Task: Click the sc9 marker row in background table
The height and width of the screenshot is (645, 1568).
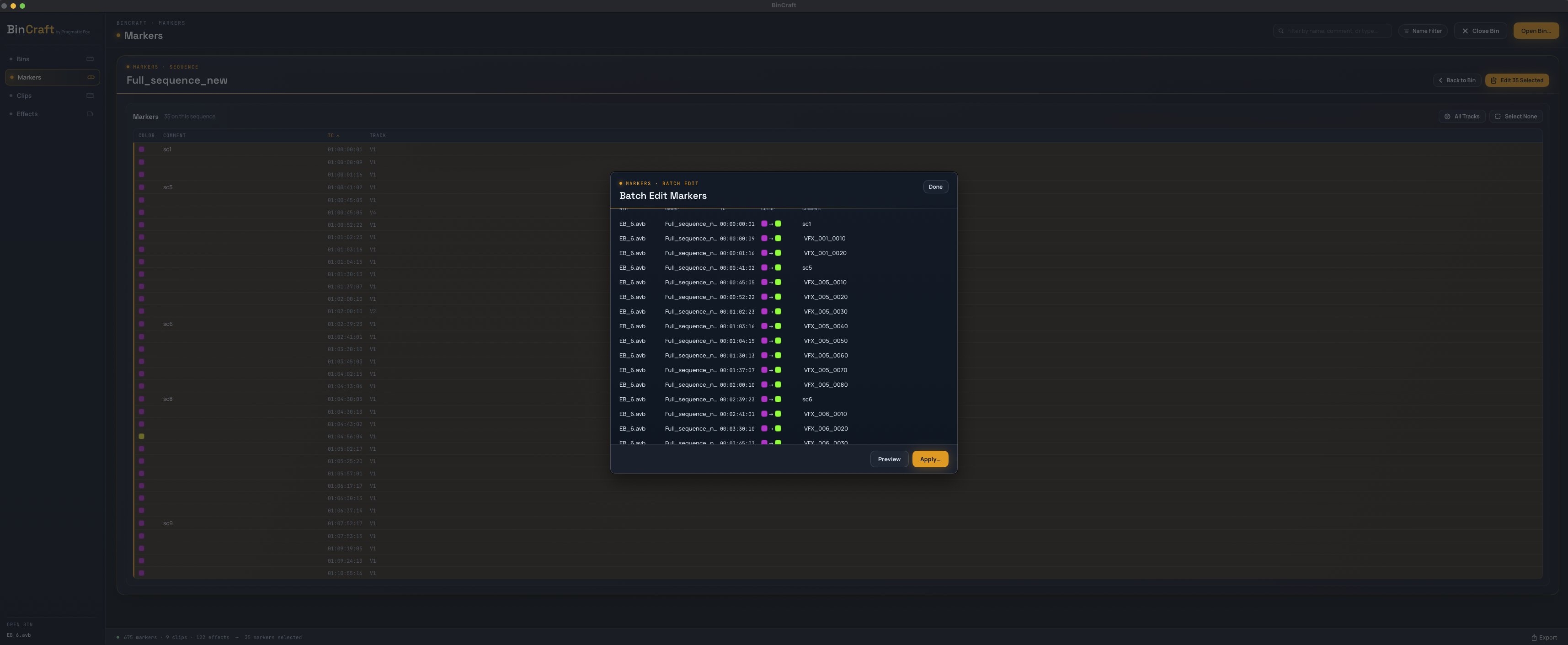Action: pos(837,523)
